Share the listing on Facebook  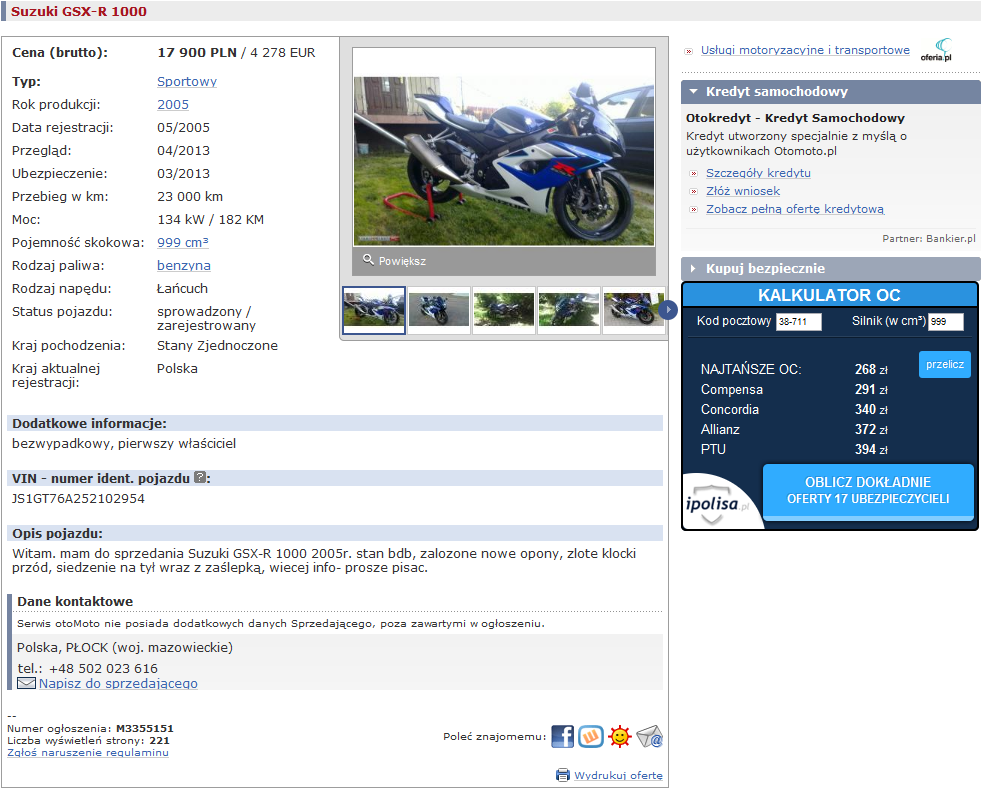562,736
